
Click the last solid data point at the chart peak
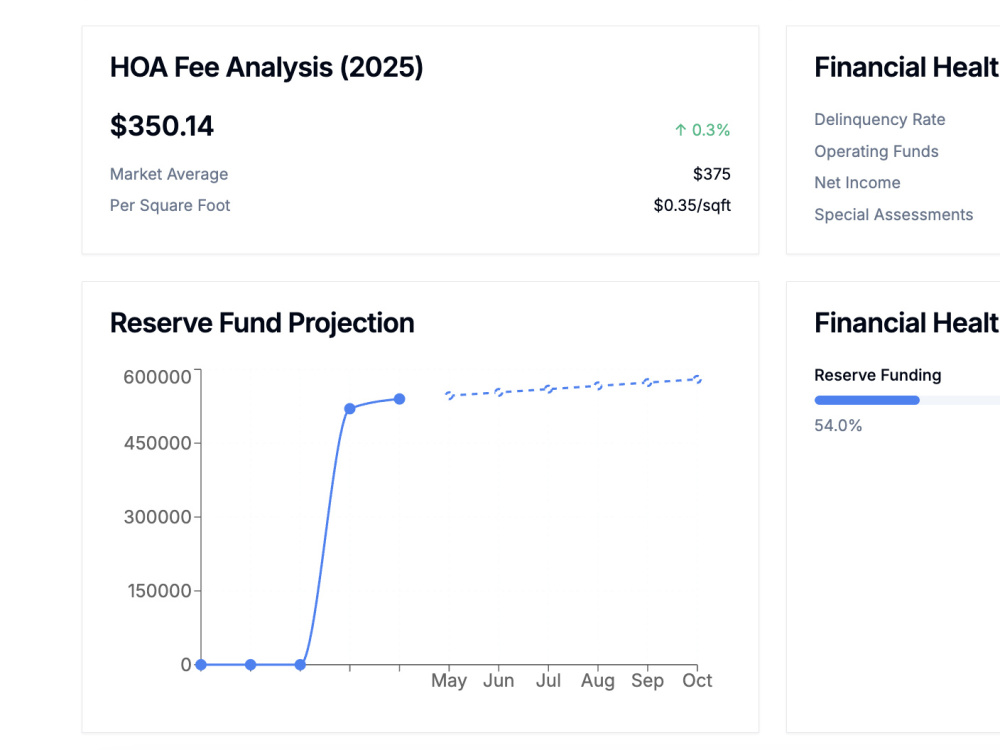pos(399,399)
